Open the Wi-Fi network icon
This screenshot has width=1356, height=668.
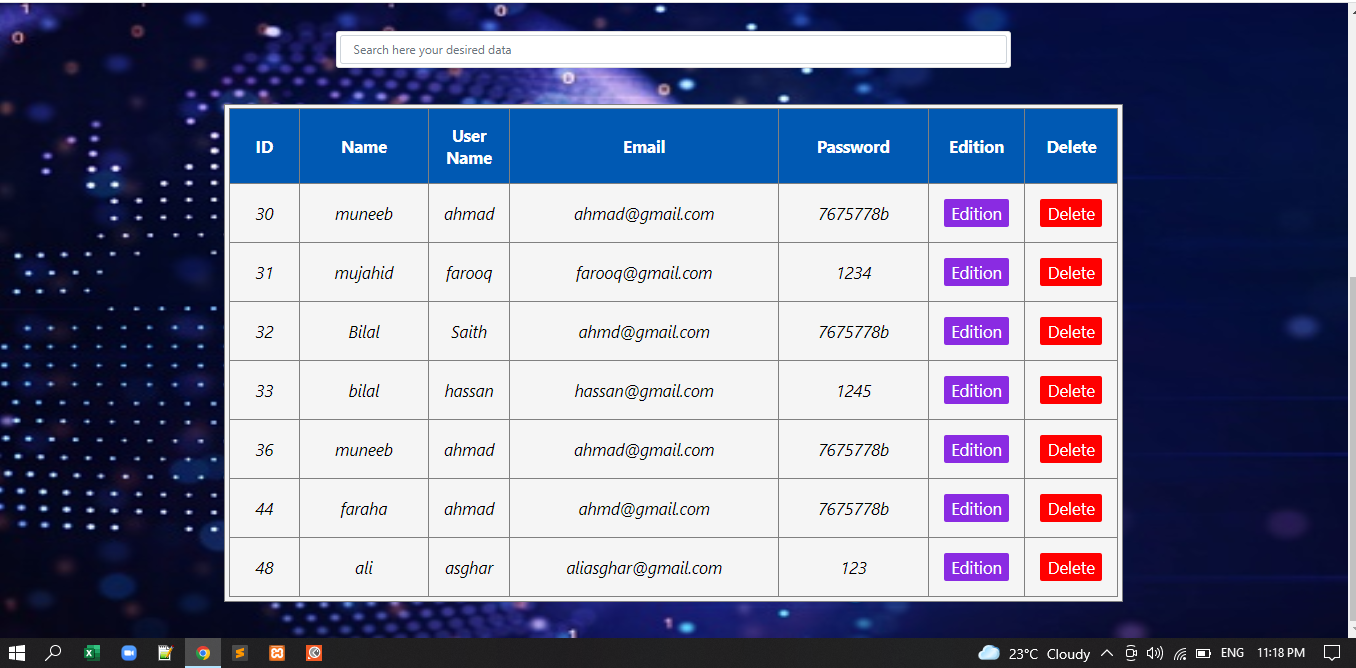(1180, 653)
